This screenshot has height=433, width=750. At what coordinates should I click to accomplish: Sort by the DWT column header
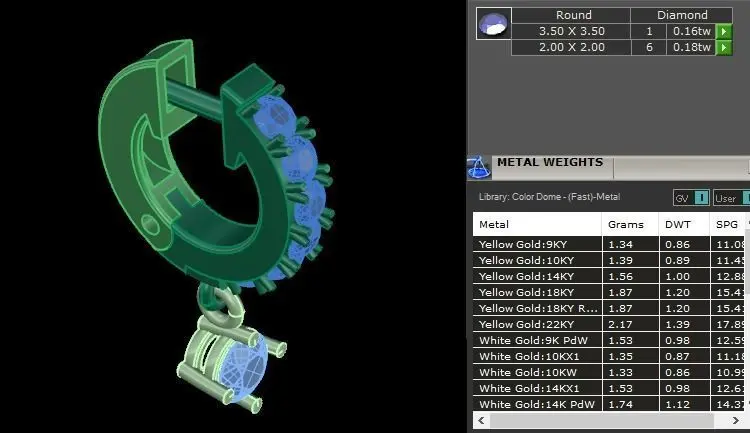pyautogui.click(x=684, y=224)
